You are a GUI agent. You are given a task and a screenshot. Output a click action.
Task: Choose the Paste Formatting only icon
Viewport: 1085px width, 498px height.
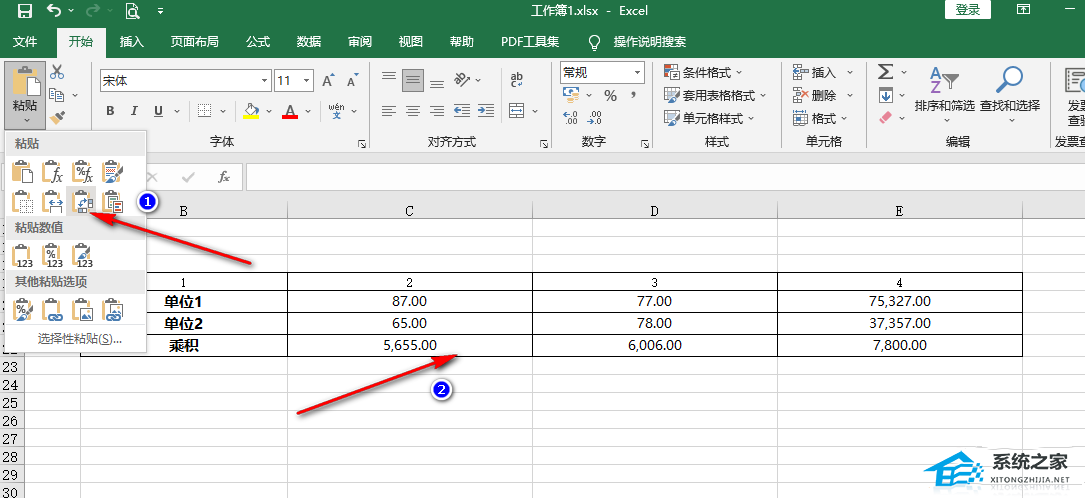pyautogui.click(x=23, y=310)
